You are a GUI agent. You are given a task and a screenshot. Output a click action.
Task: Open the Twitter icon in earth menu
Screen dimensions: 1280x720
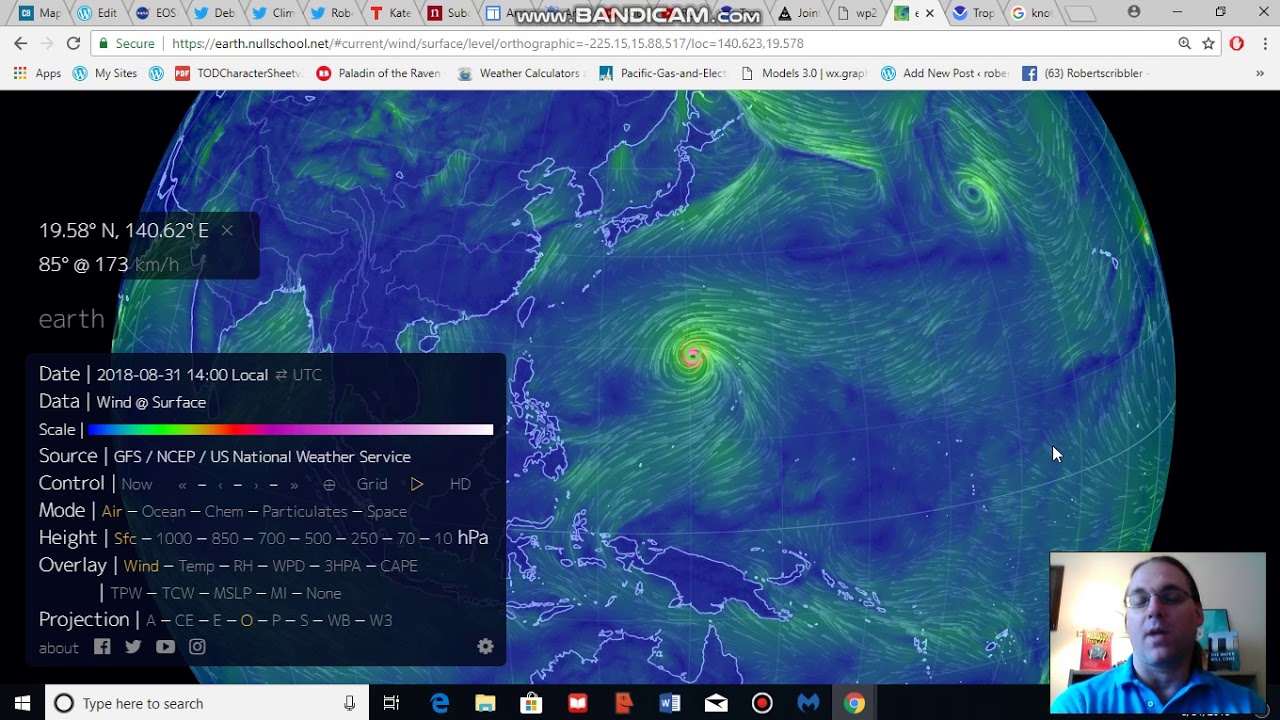point(133,647)
